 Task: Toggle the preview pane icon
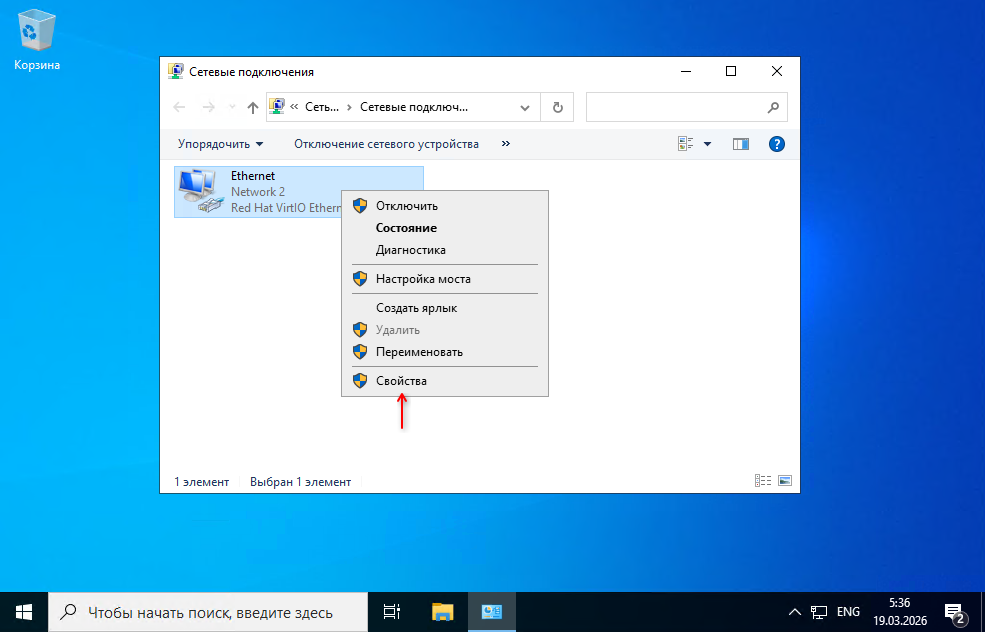pos(740,144)
